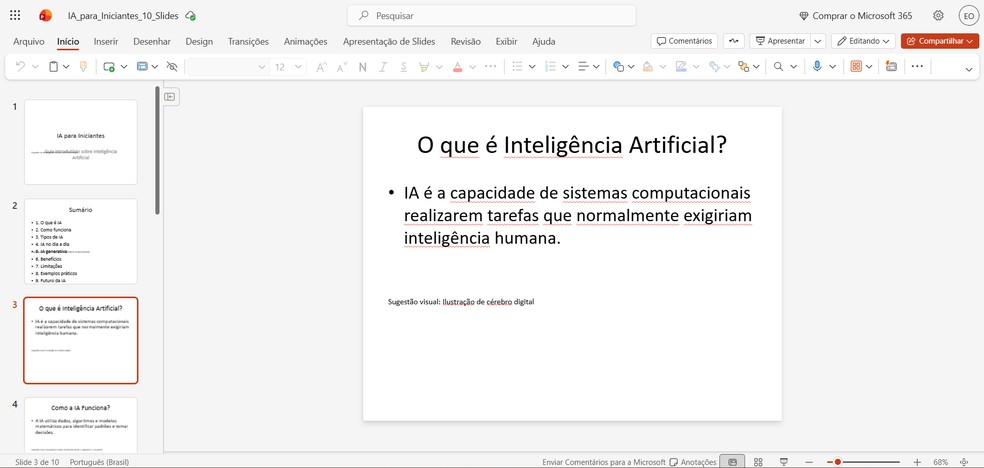Screen dimensions: 984x468
Task: Open the Animações tab
Action: 306,41
